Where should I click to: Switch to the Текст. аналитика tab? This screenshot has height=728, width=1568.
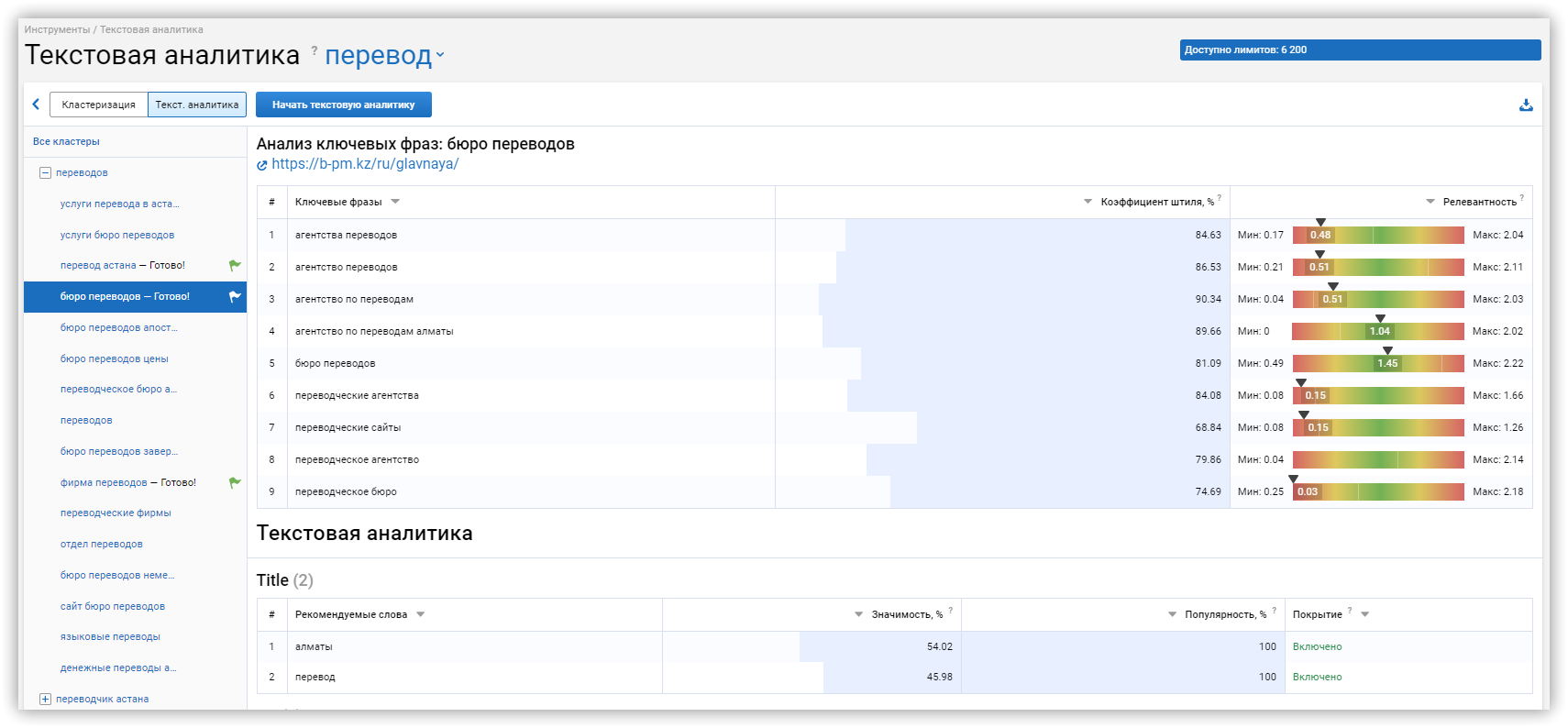197,105
